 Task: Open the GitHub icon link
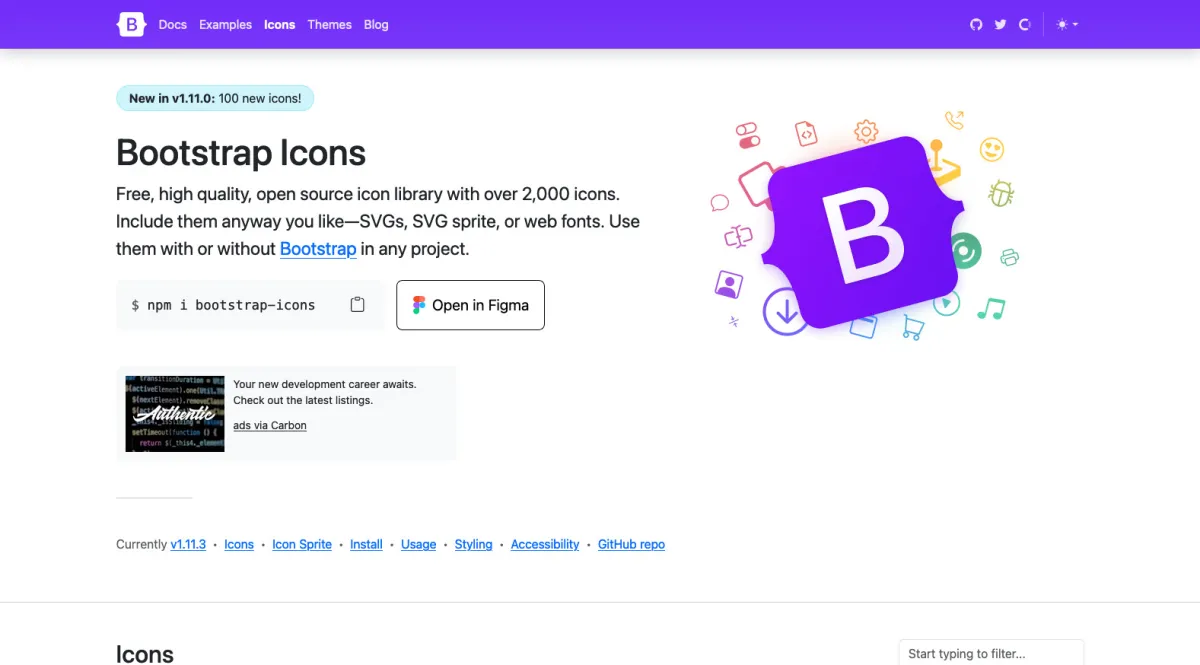(x=976, y=24)
